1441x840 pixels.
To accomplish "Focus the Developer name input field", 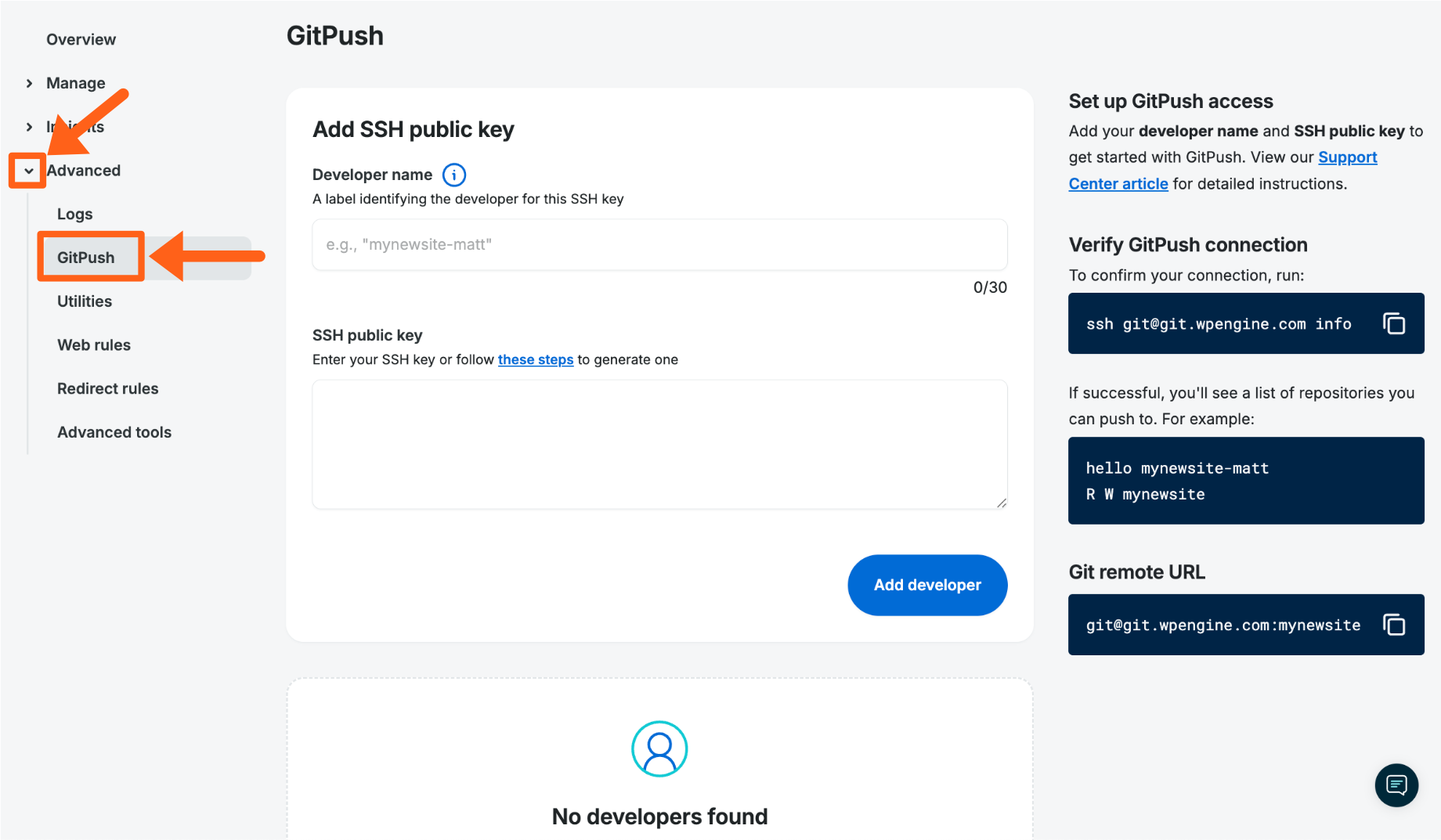I will point(659,245).
